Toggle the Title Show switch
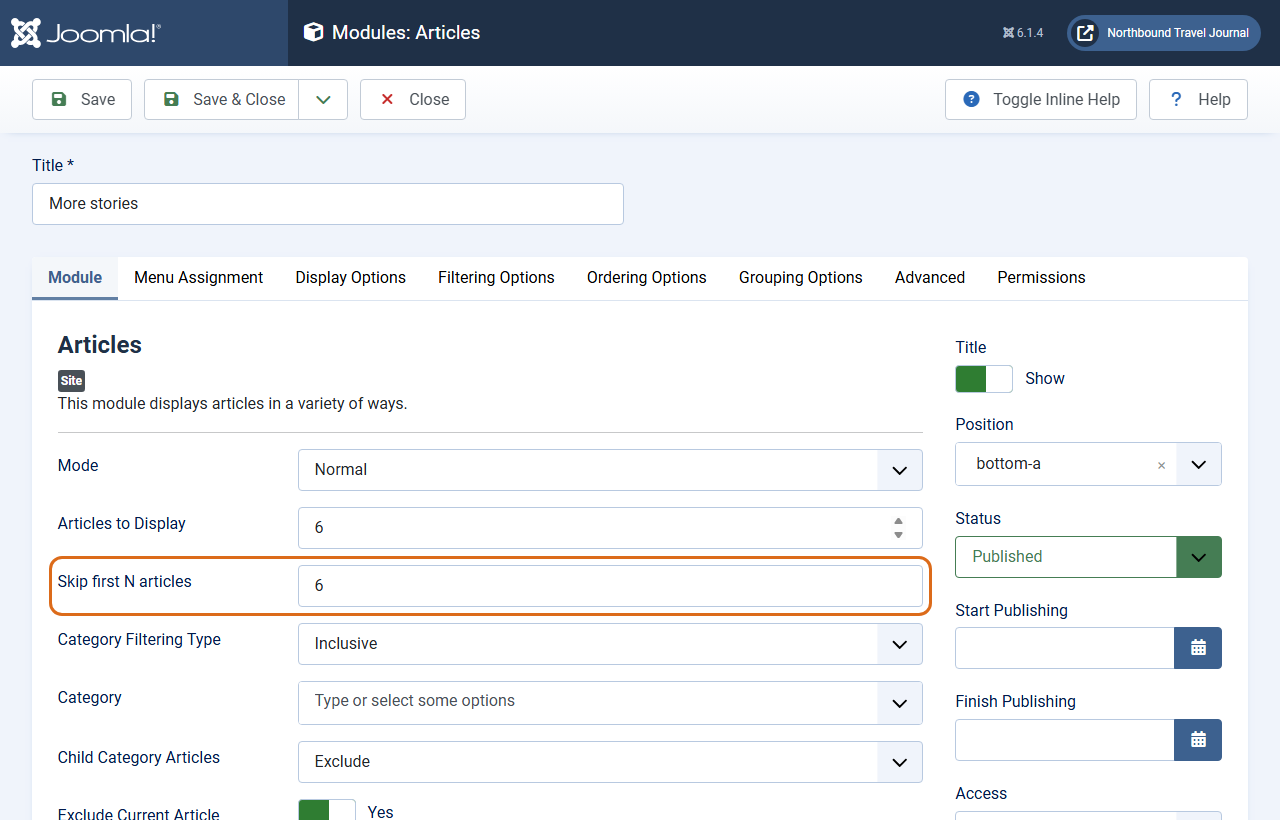This screenshot has height=820, width=1280. point(984,379)
